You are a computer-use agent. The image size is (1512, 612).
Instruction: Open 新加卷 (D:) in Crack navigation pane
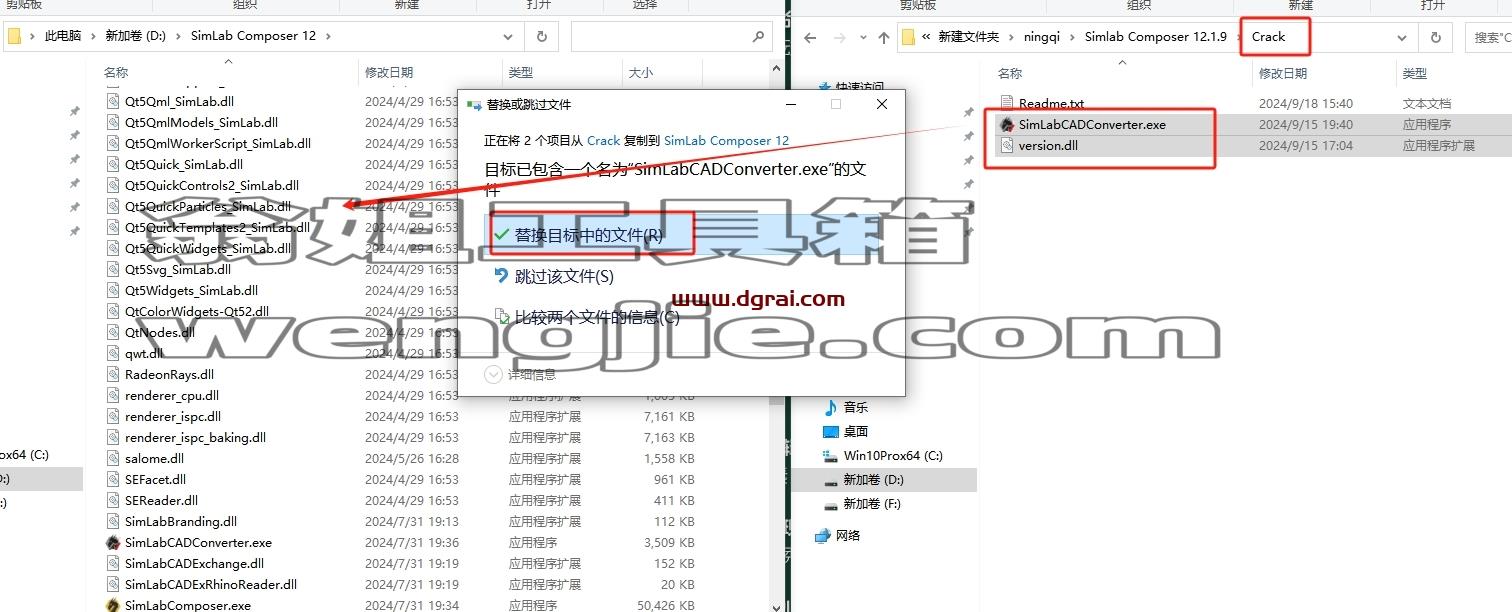point(872,480)
